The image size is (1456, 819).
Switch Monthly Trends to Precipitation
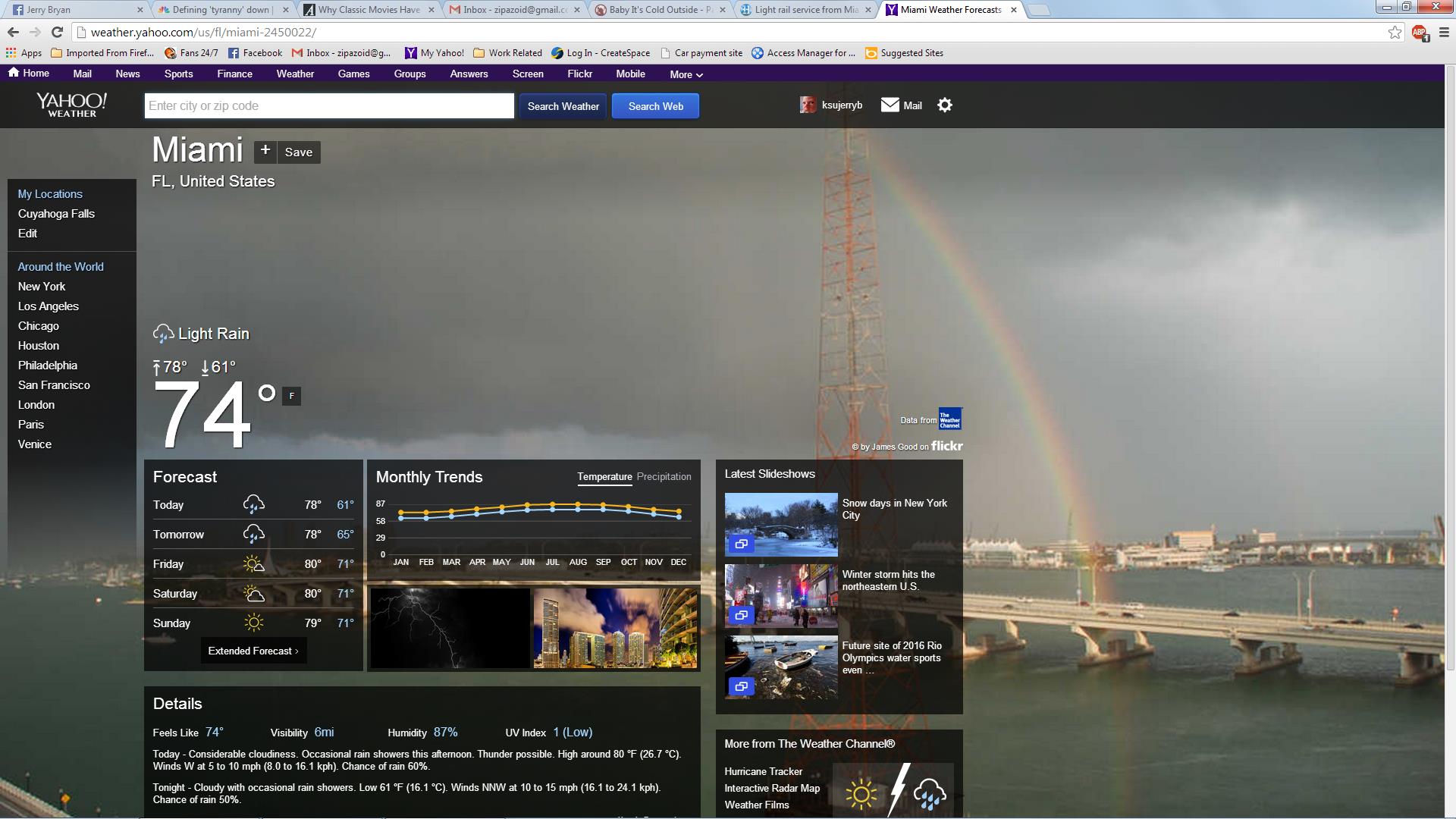coord(664,476)
